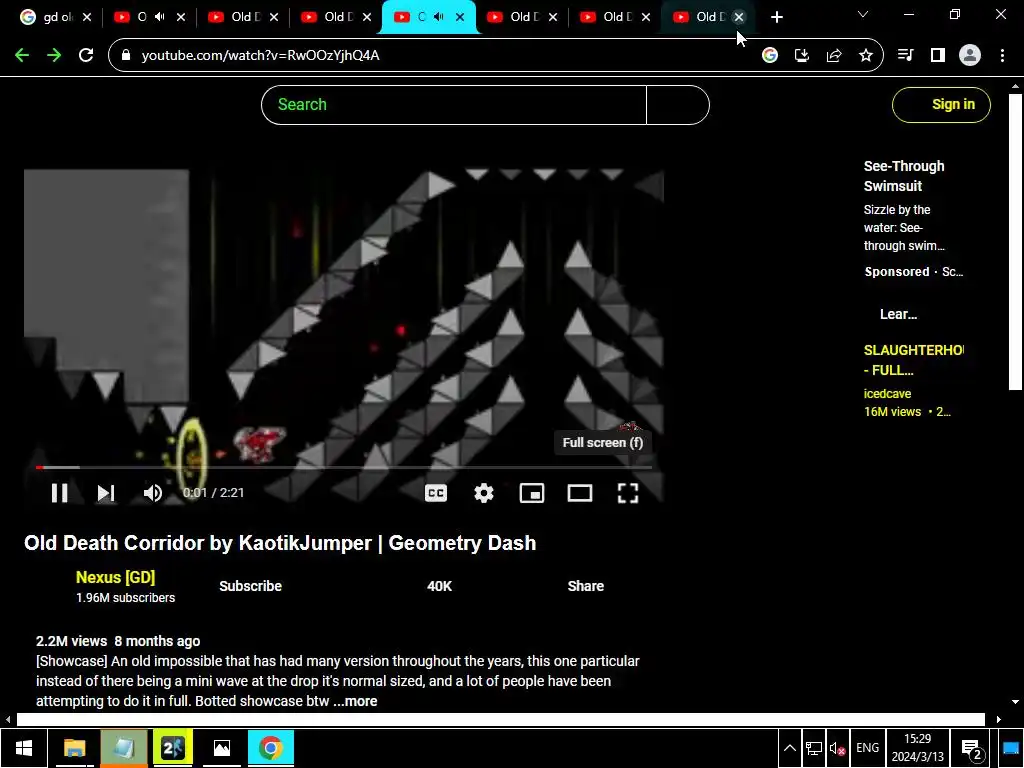
Task: Click the See-Through Swimsuit ad title
Action: pos(904,176)
